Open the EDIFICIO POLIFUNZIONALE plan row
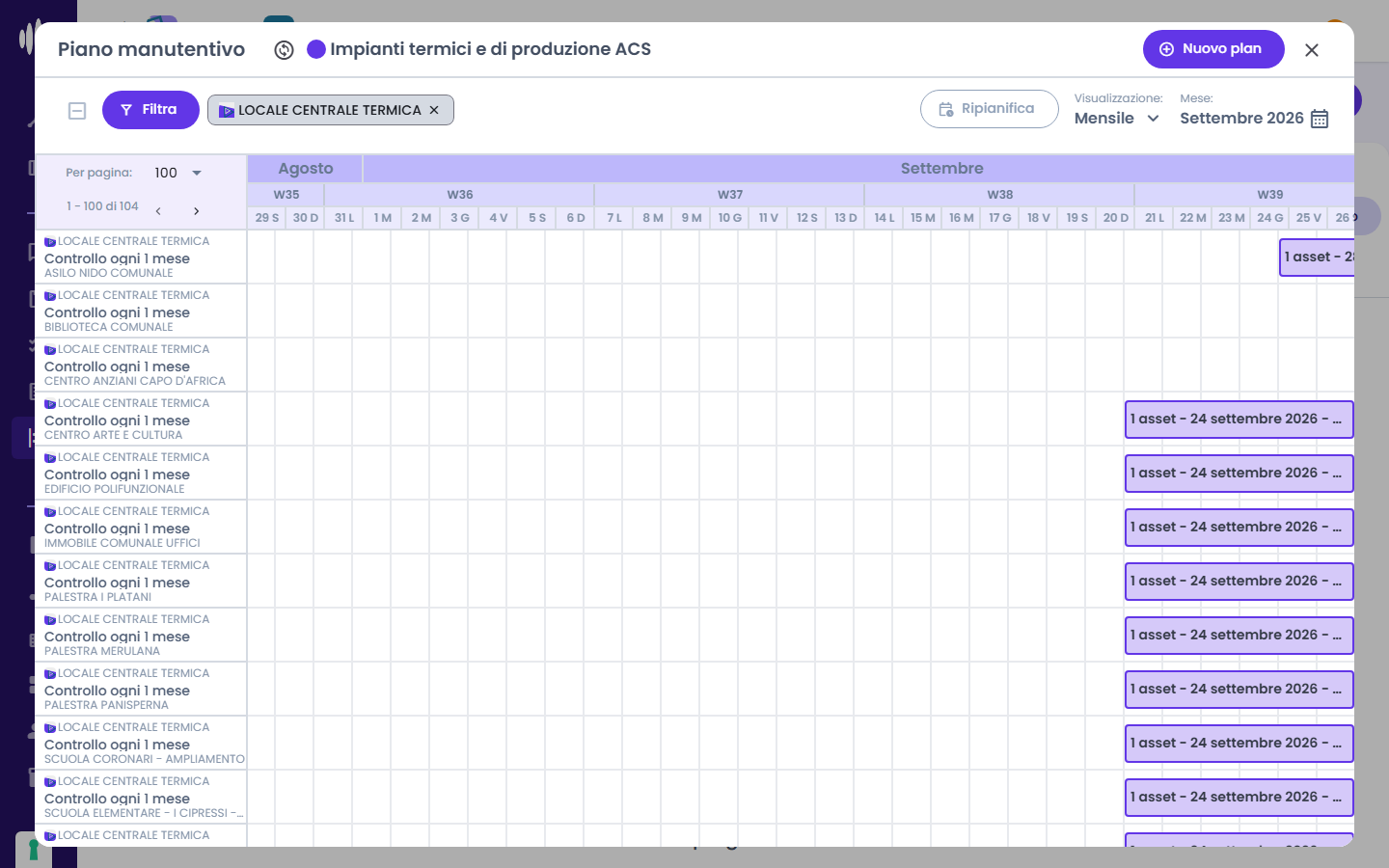The image size is (1389, 868). [x=141, y=473]
